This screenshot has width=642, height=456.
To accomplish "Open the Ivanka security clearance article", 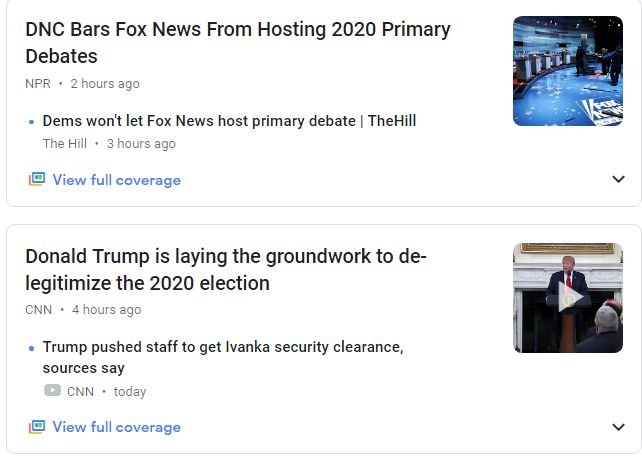I will 222,357.
